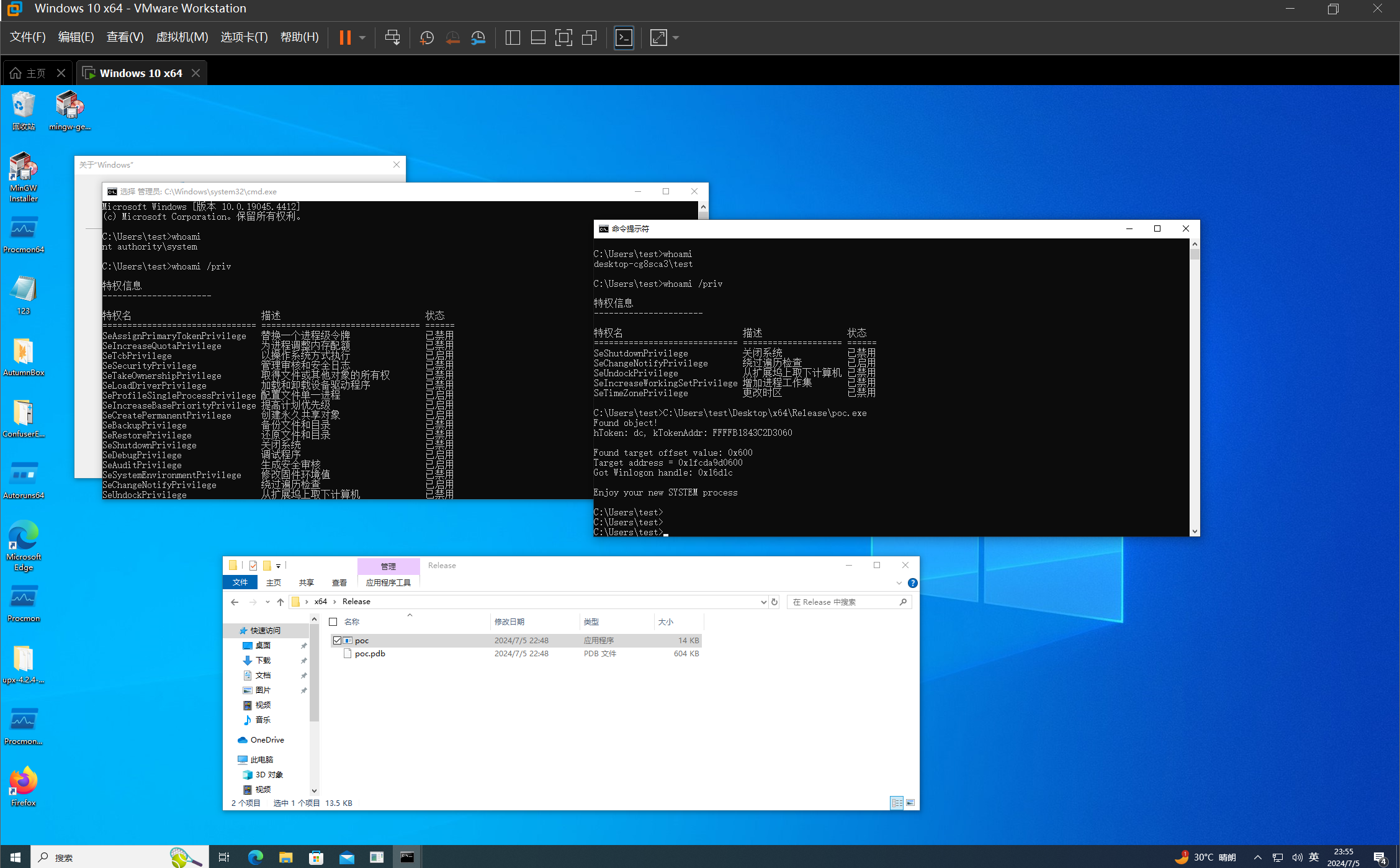Click the revert to snapshot icon
1400x868 pixels.
click(x=452, y=38)
